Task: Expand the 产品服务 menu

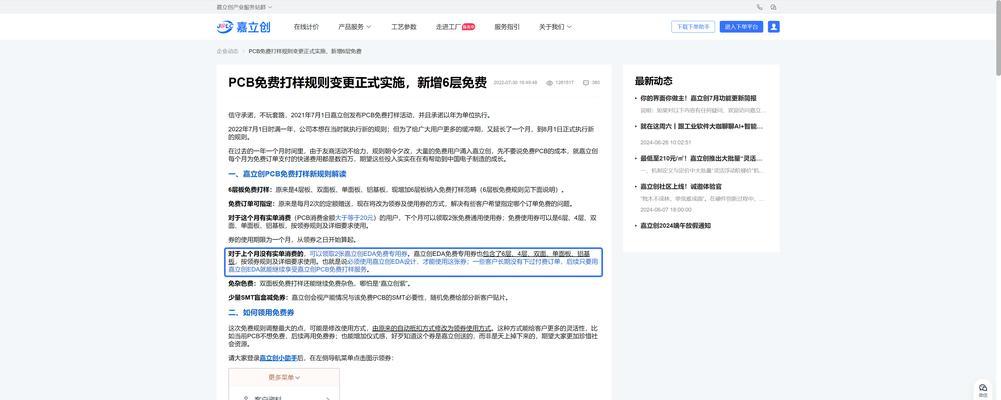Action: 354,27
